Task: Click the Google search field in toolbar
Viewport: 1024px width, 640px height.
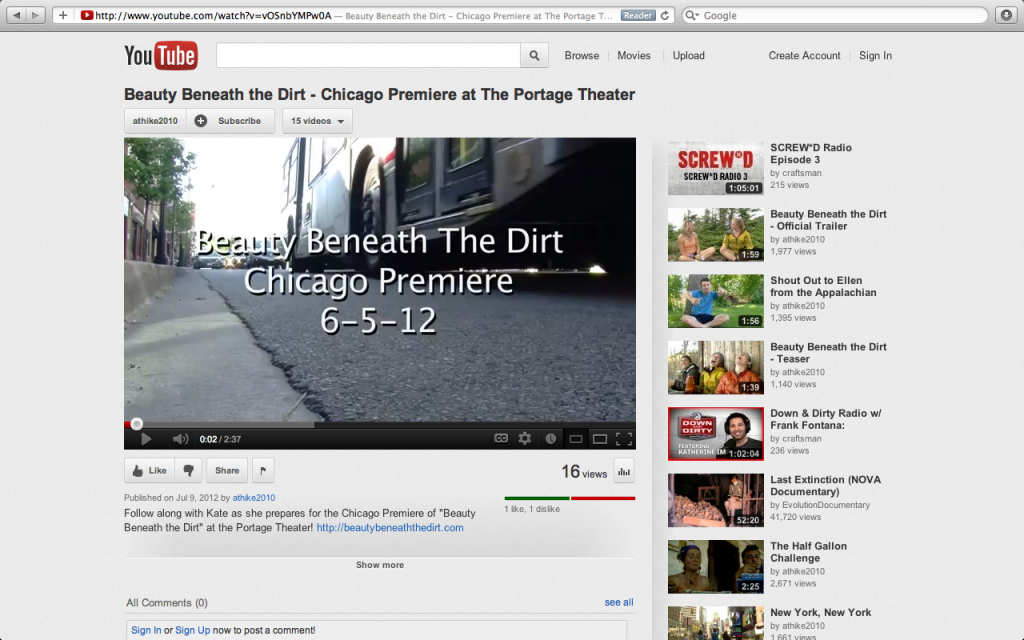Action: click(x=835, y=15)
